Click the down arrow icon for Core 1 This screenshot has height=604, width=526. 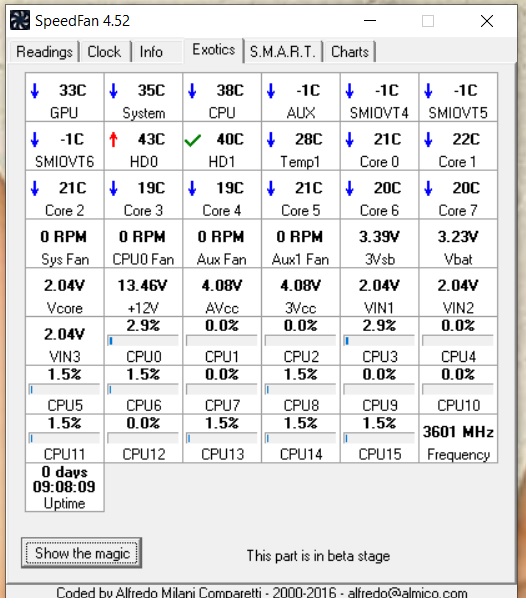[x=428, y=139]
